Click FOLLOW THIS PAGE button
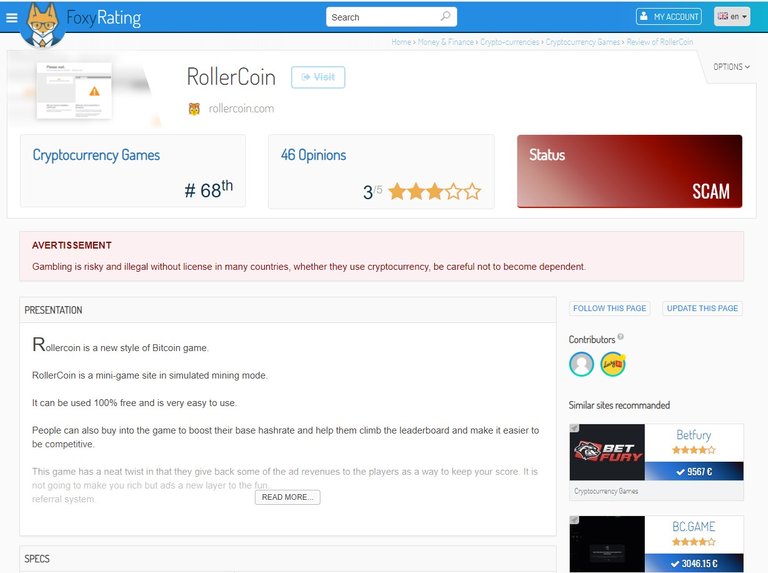Image resolution: width=768 pixels, height=573 pixels. (609, 308)
